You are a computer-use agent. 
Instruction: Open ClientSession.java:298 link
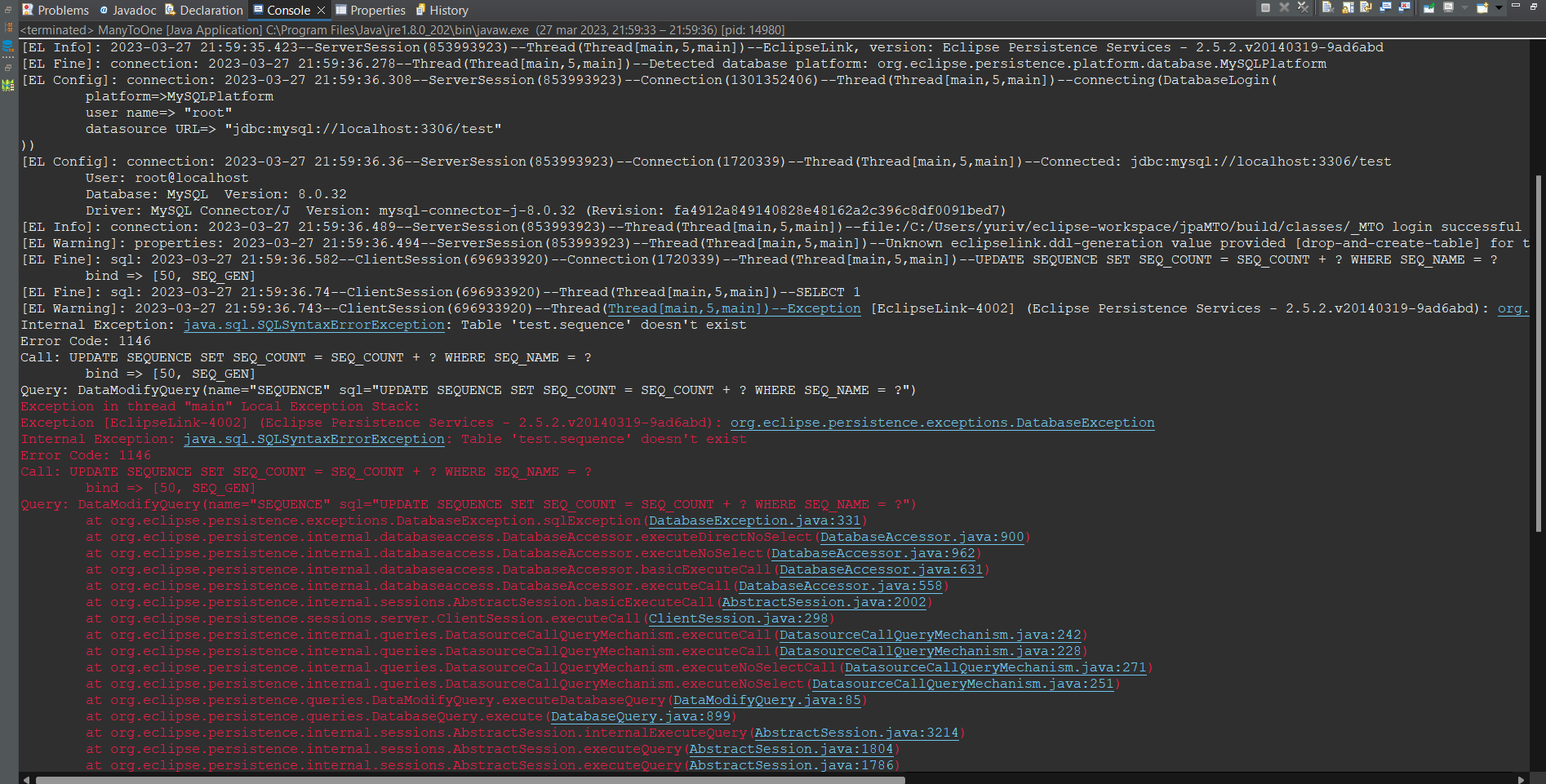coord(738,618)
